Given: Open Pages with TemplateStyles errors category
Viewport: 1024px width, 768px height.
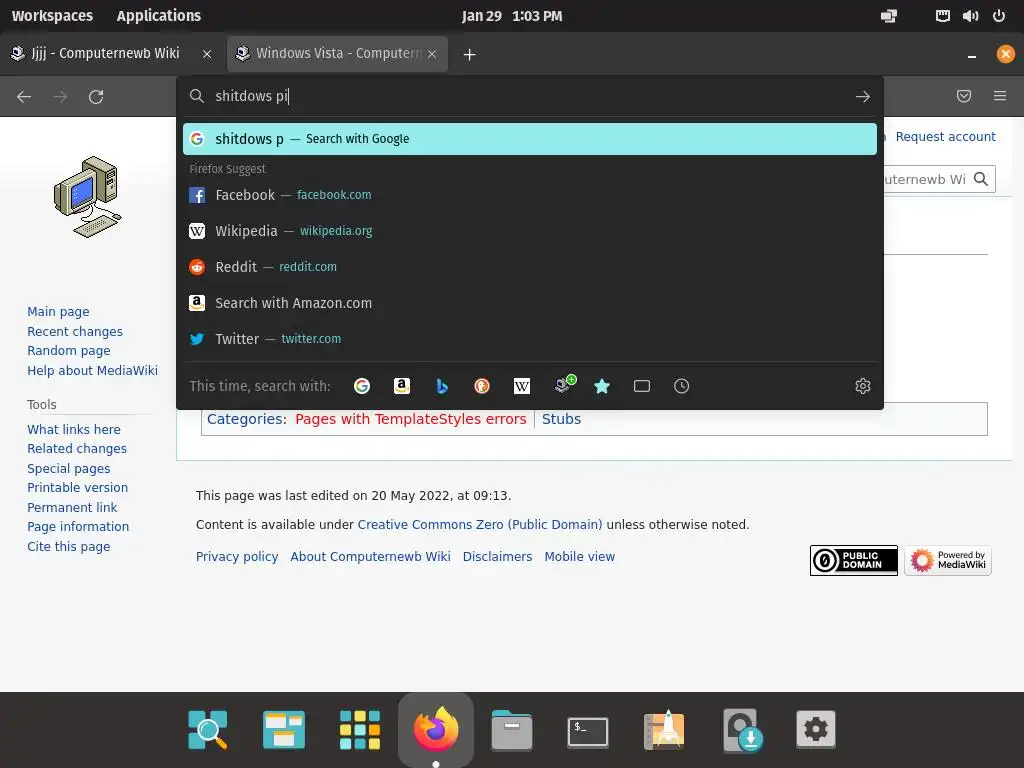Looking at the screenshot, I should point(411,419).
